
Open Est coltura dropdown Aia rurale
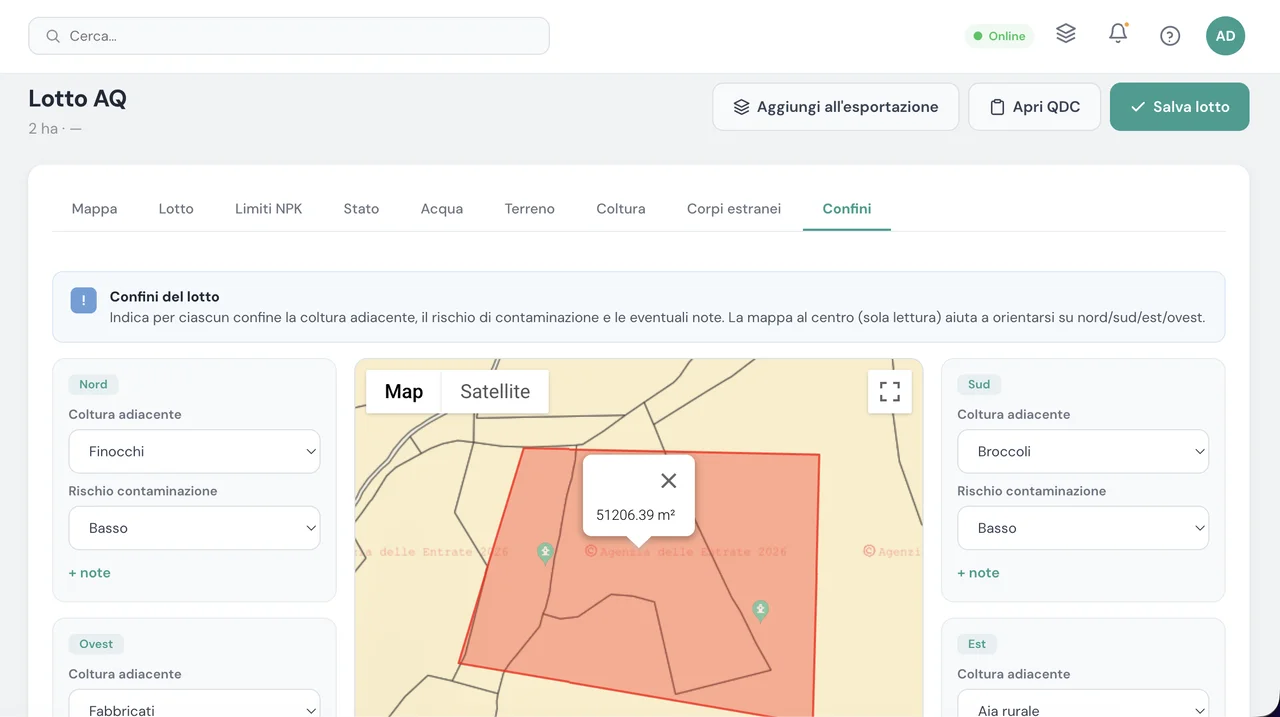click(1083, 704)
